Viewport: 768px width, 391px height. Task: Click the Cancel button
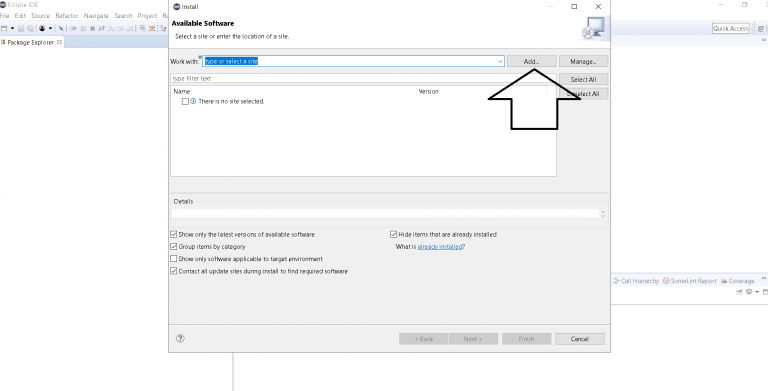click(x=579, y=339)
